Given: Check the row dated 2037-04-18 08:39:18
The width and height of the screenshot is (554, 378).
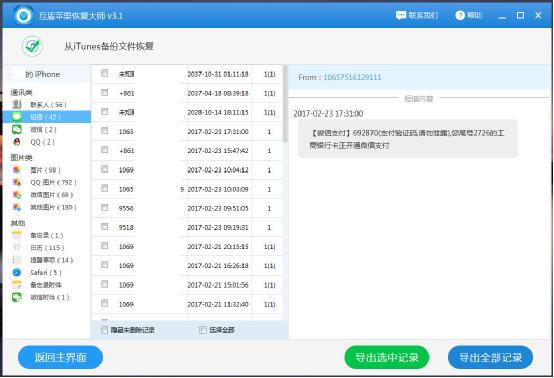Looking at the screenshot, I should point(104,92).
